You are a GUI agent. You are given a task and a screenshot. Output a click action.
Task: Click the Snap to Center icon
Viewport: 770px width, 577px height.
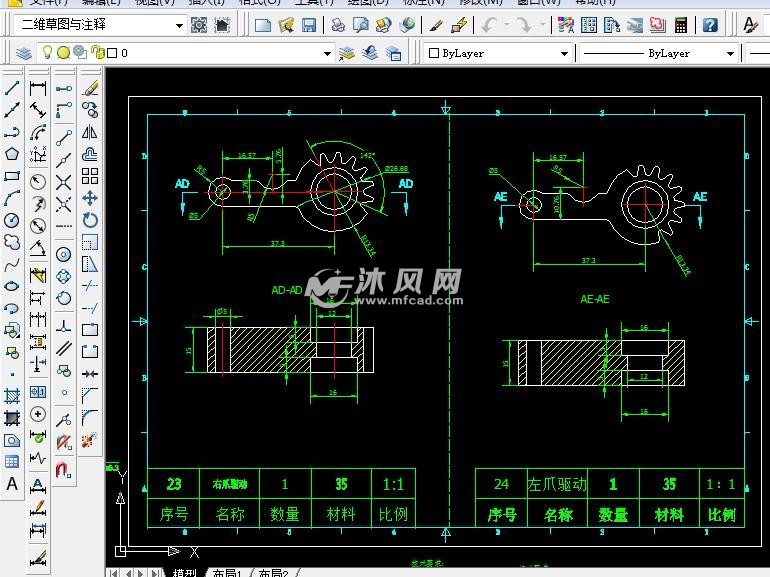coord(64,254)
